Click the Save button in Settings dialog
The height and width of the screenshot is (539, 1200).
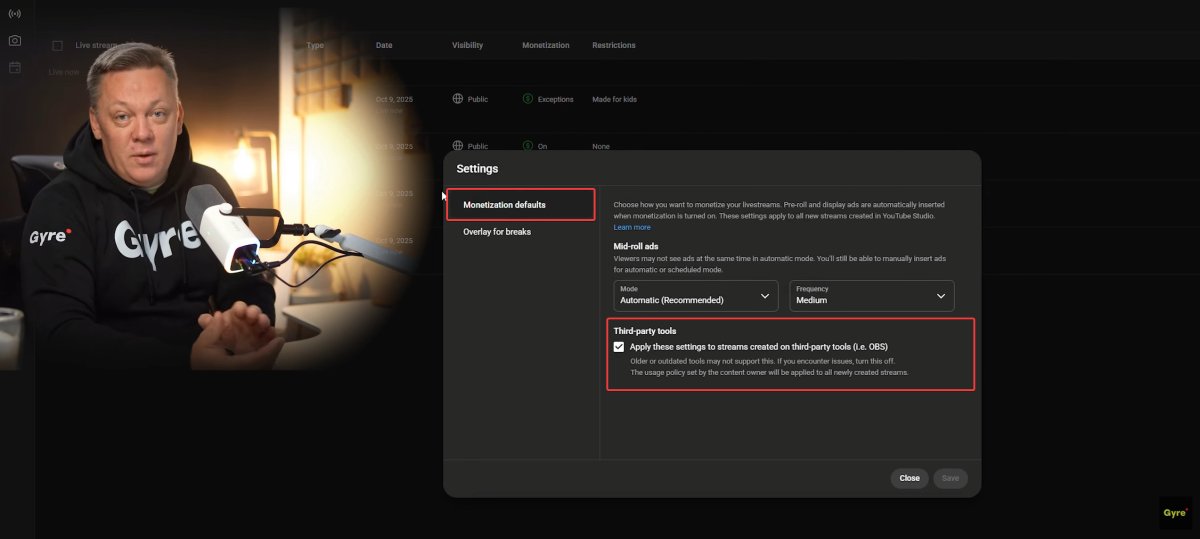tap(950, 478)
